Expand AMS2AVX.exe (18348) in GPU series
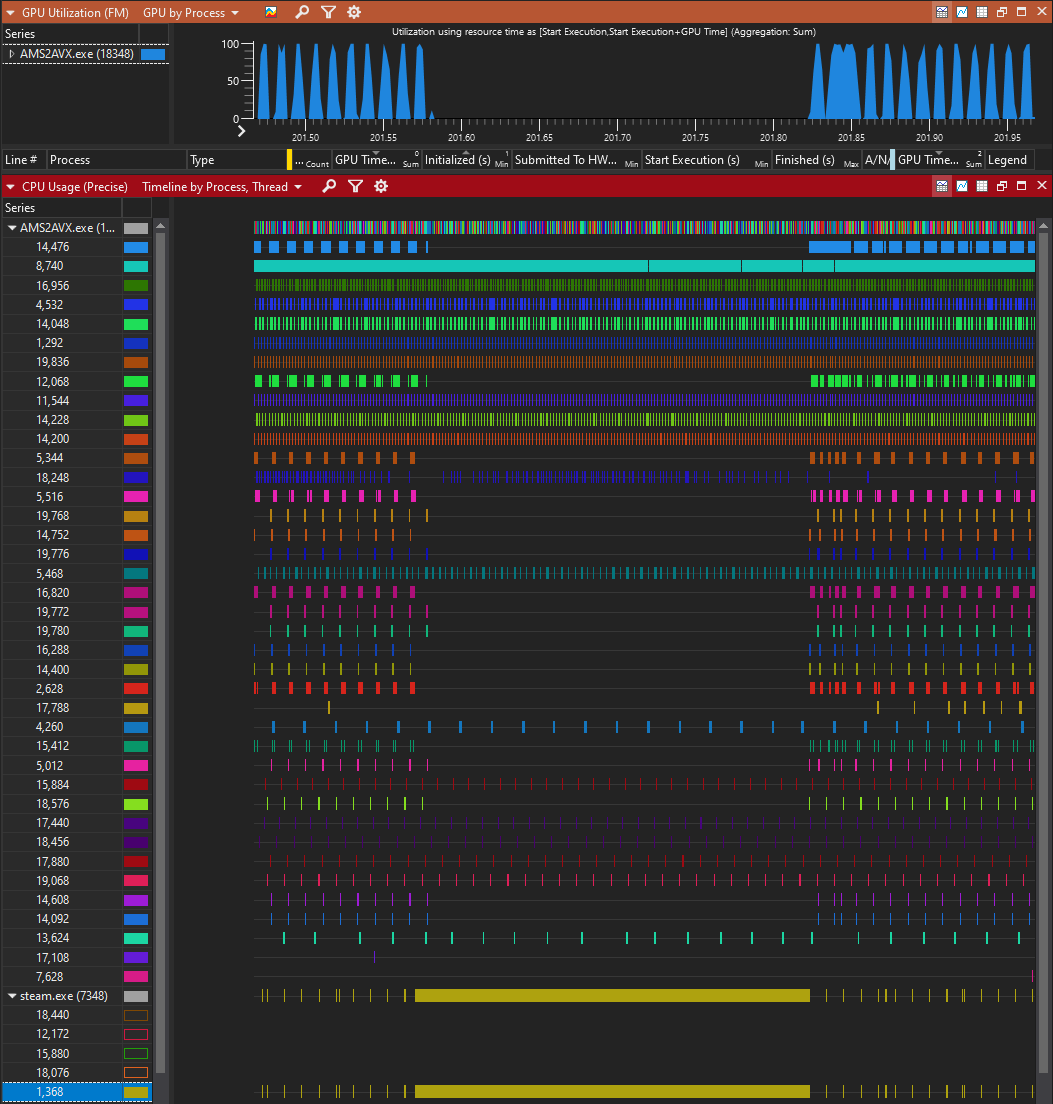Screen dimensions: 1053x1104 click(12, 54)
